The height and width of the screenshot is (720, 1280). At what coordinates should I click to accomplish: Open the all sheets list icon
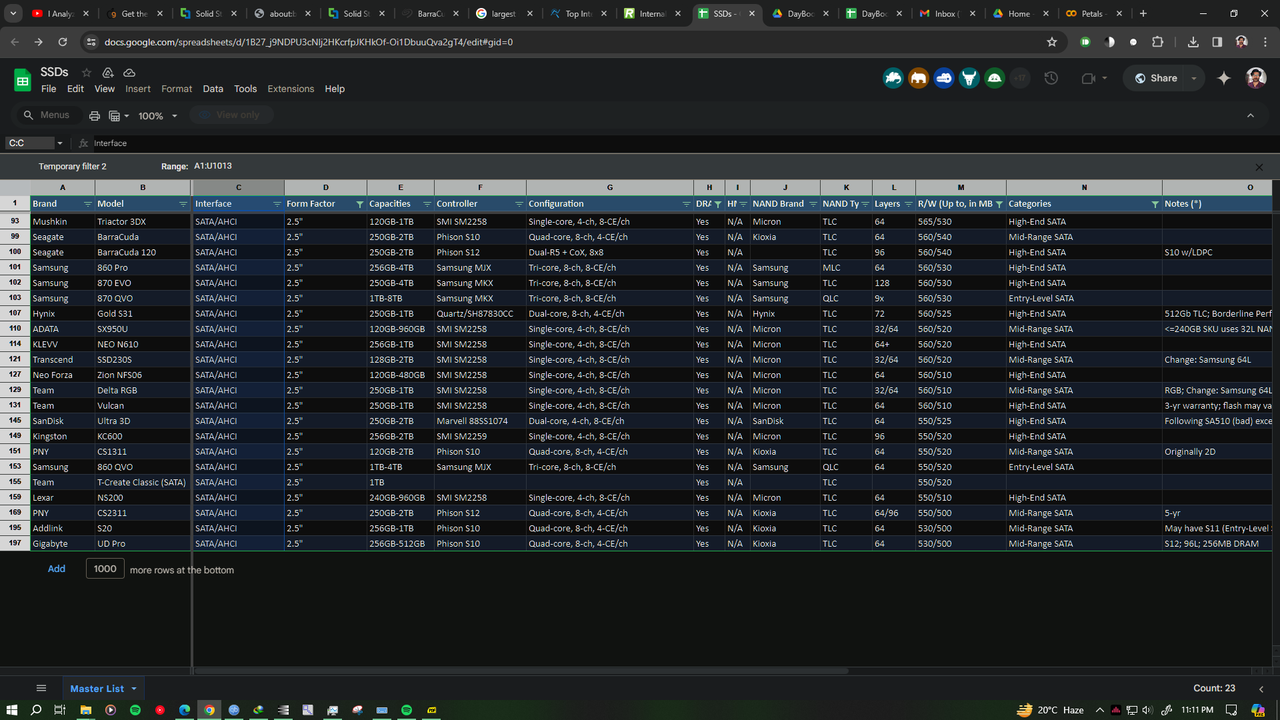41,688
